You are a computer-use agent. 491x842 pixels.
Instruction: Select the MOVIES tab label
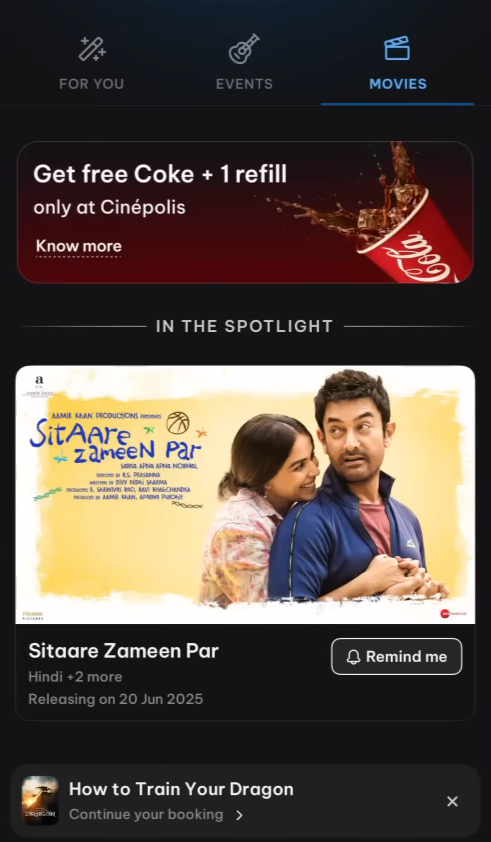[x=398, y=84]
